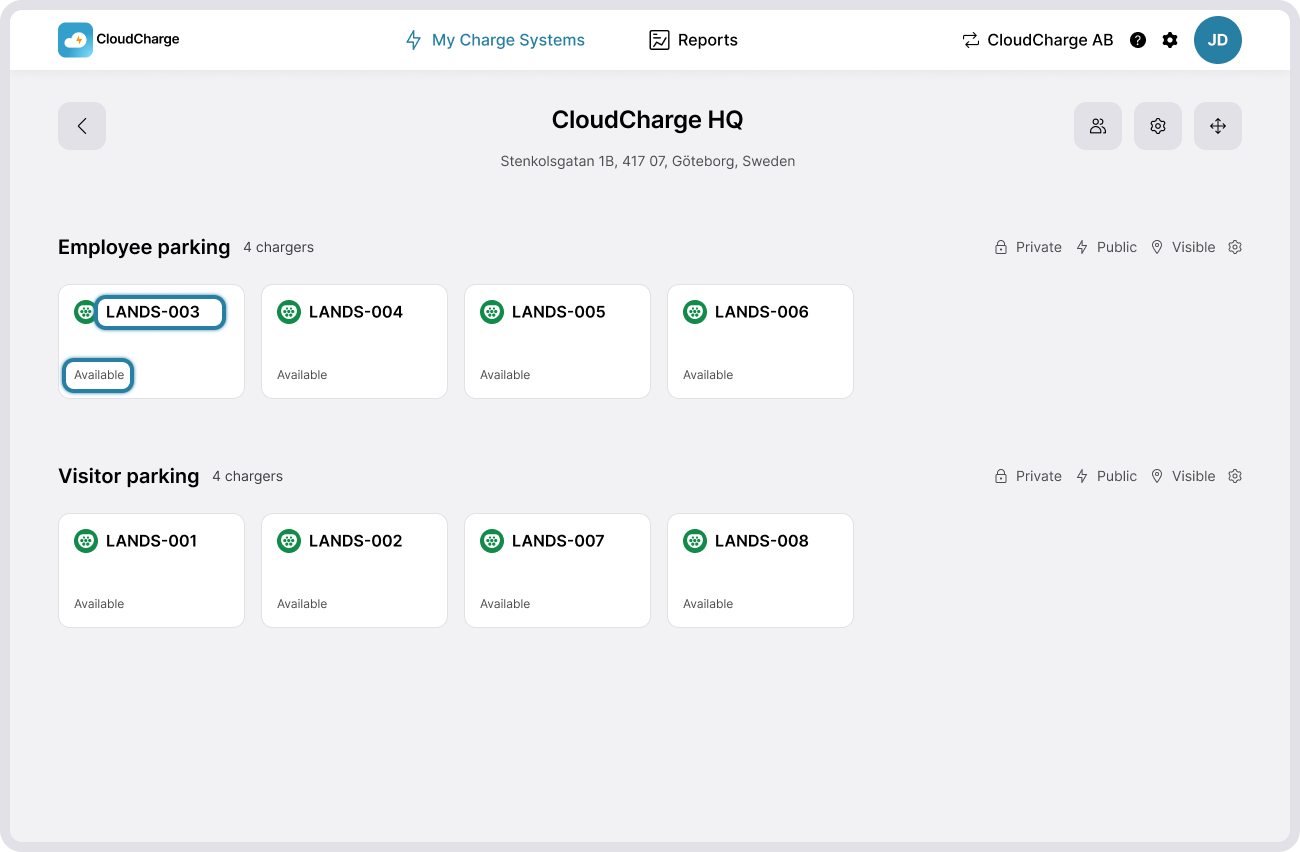Screen dimensions: 1300x852
Task: Click the help question mark icon
Action: tap(1137, 40)
